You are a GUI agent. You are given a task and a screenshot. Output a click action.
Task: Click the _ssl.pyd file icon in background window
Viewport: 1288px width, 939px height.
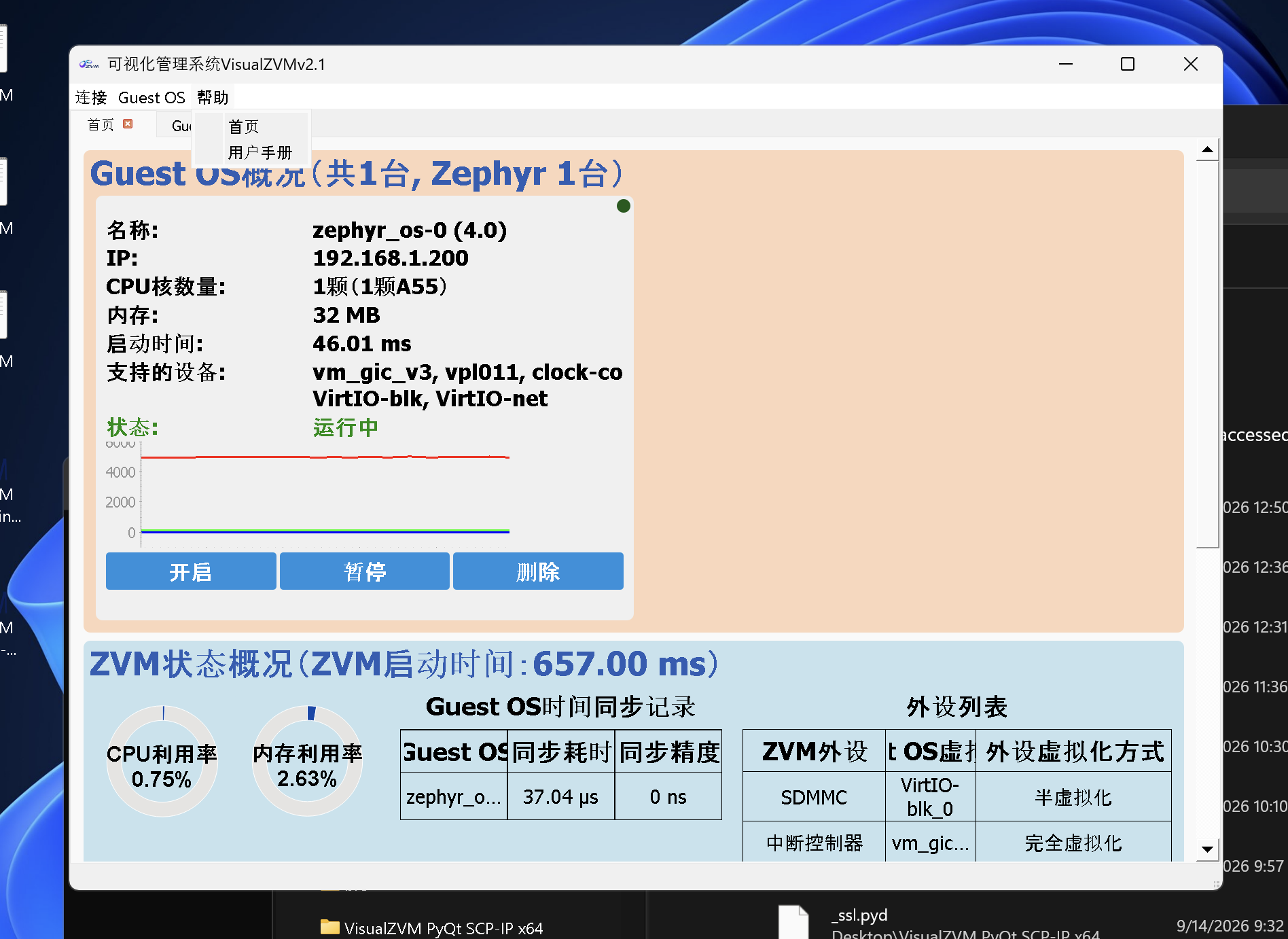click(x=793, y=922)
